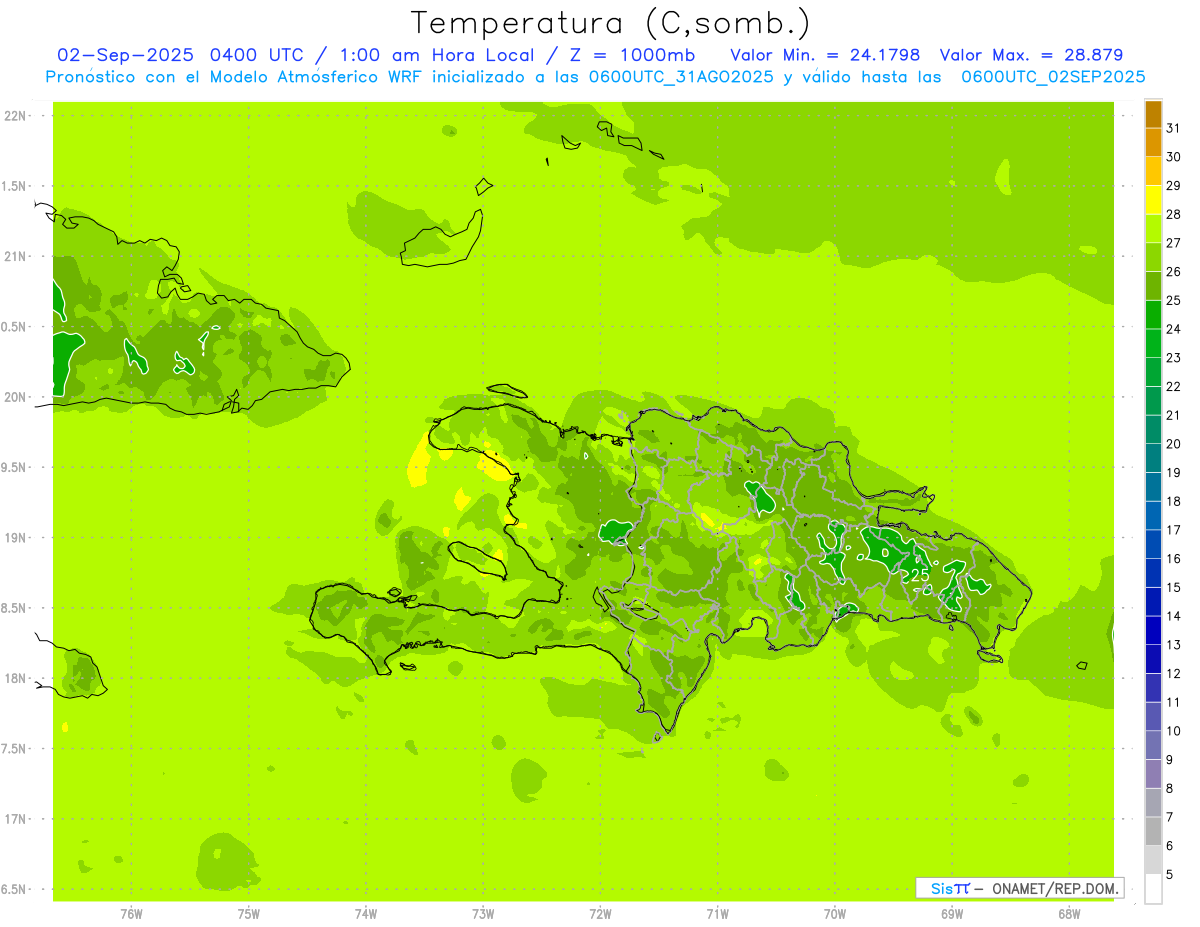The image size is (1200, 927).
Task: Click the '21N' latitude axis label
Action: (15, 256)
